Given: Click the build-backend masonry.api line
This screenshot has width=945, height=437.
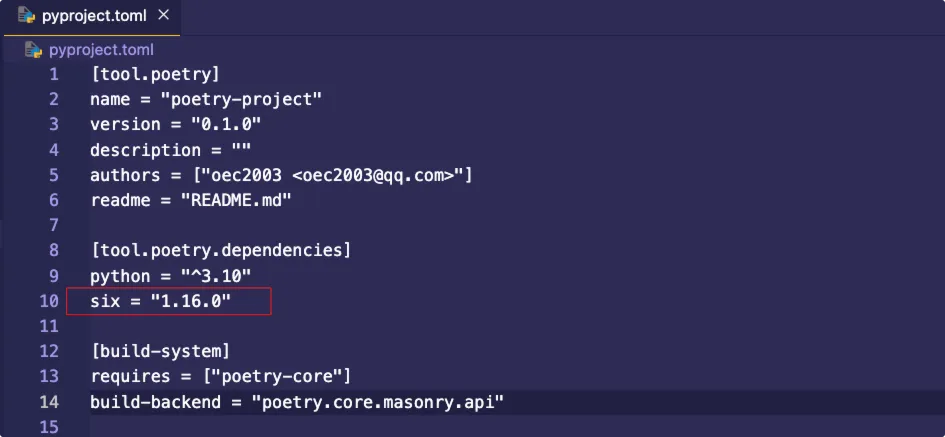Looking at the screenshot, I should (x=297, y=402).
